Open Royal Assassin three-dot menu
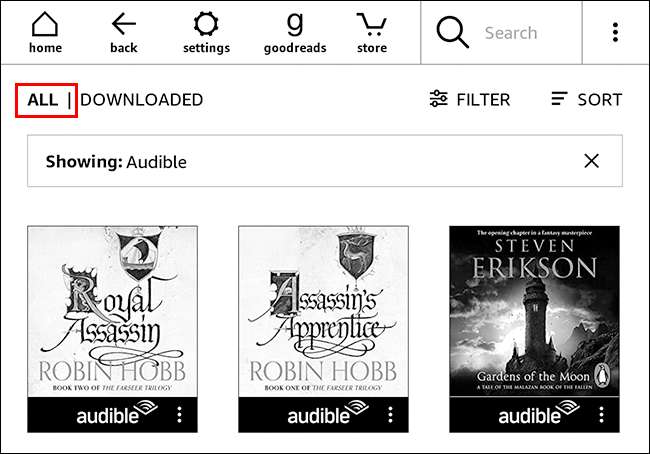 pos(179,415)
